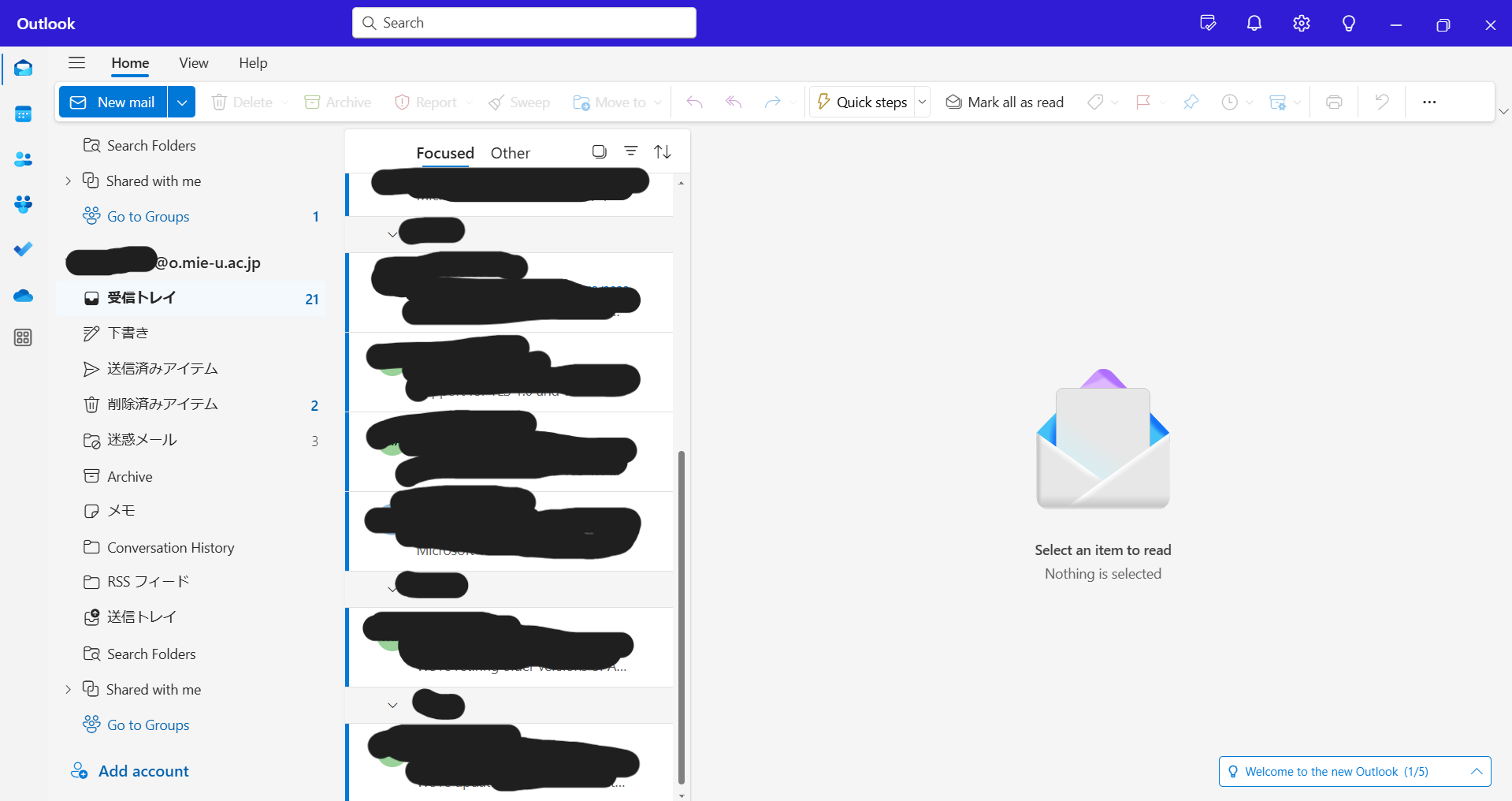The height and width of the screenshot is (801, 1512).
Task: Open the bottom Go to Groups link
Action: click(148, 725)
